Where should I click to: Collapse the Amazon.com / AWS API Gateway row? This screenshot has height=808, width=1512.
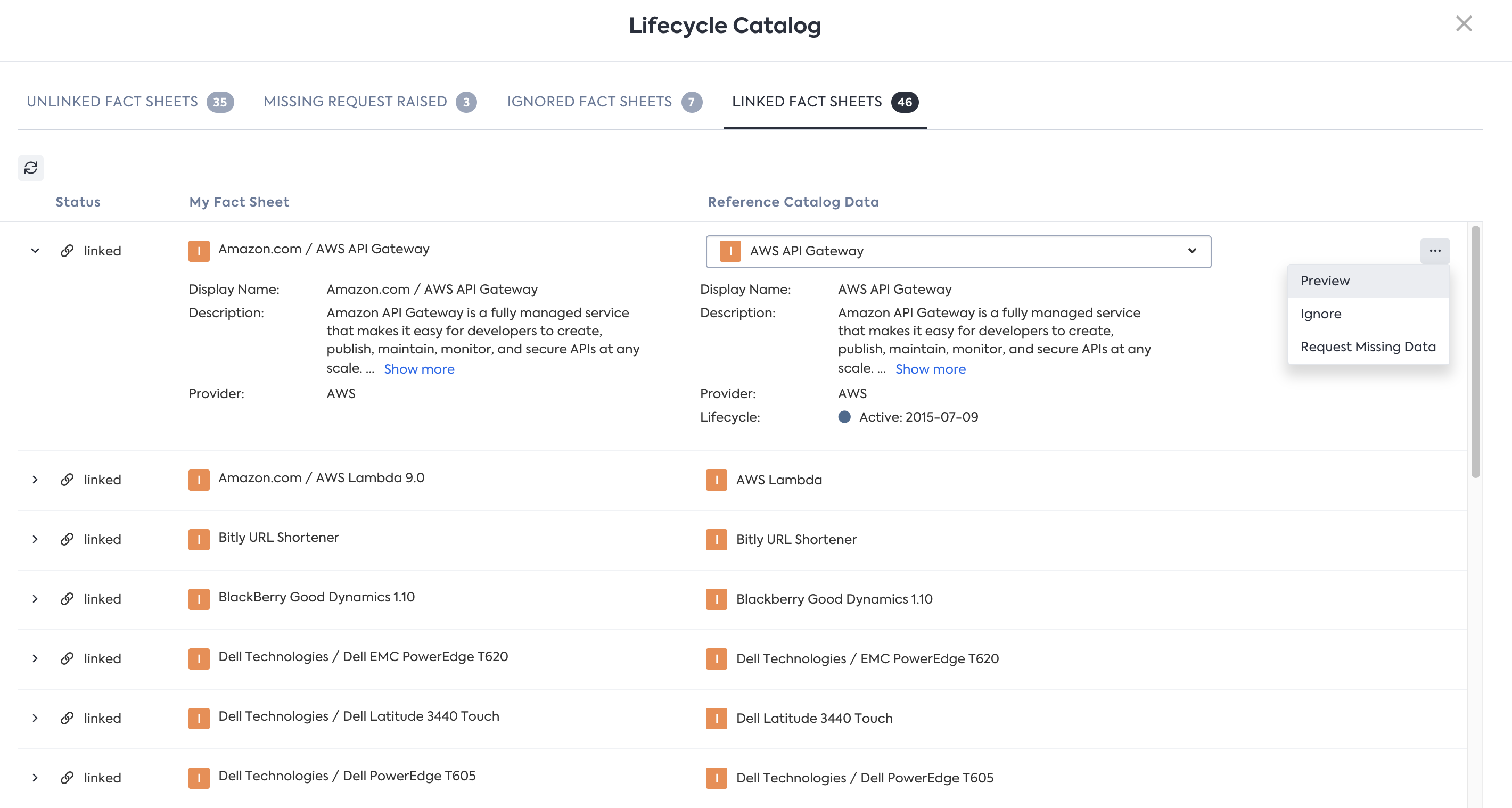tap(35, 251)
